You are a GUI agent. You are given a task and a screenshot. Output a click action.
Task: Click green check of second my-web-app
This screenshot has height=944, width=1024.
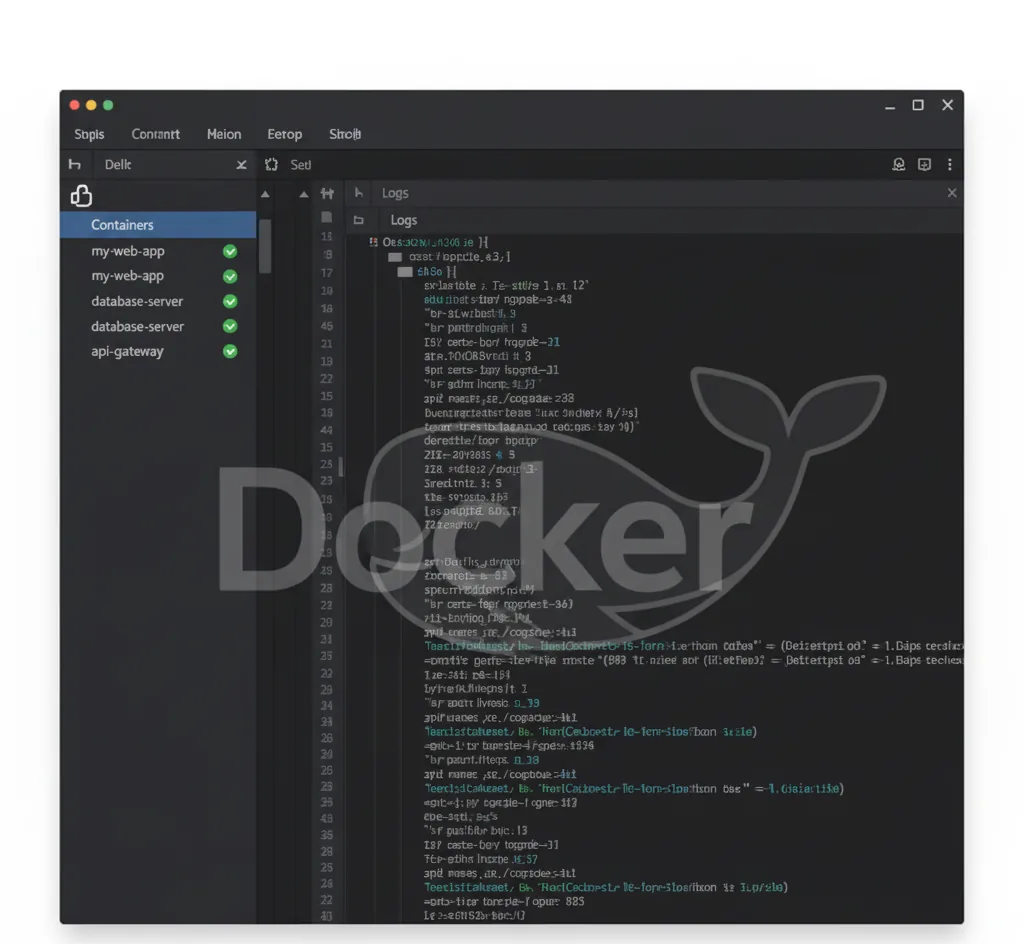pyautogui.click(x=230, y=276)
